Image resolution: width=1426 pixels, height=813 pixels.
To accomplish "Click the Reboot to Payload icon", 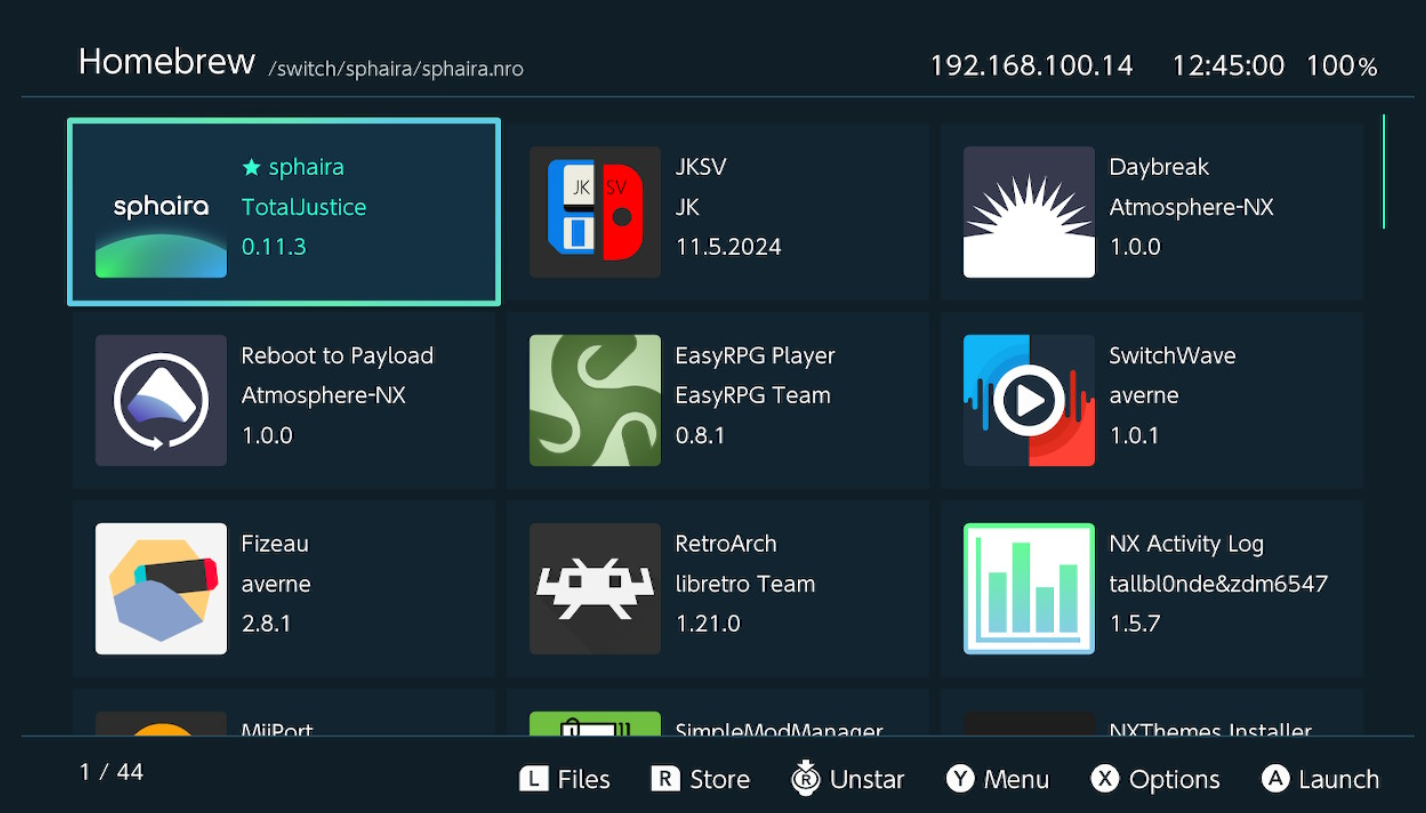I will [161, 400].
